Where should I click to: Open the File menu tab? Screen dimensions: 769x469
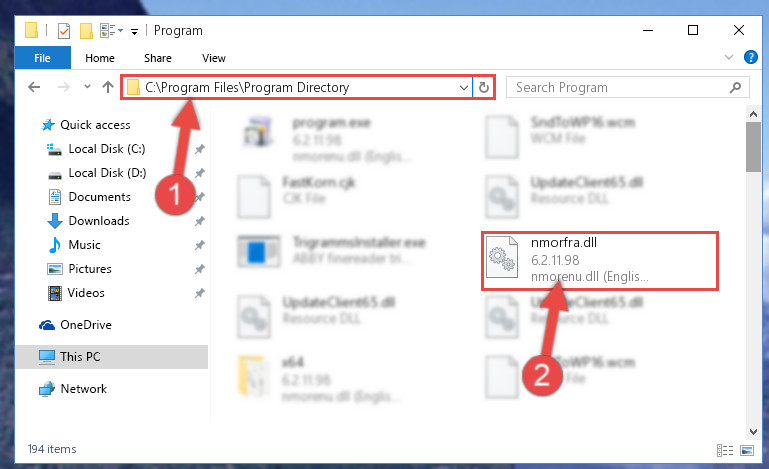(x=43, y=58)
